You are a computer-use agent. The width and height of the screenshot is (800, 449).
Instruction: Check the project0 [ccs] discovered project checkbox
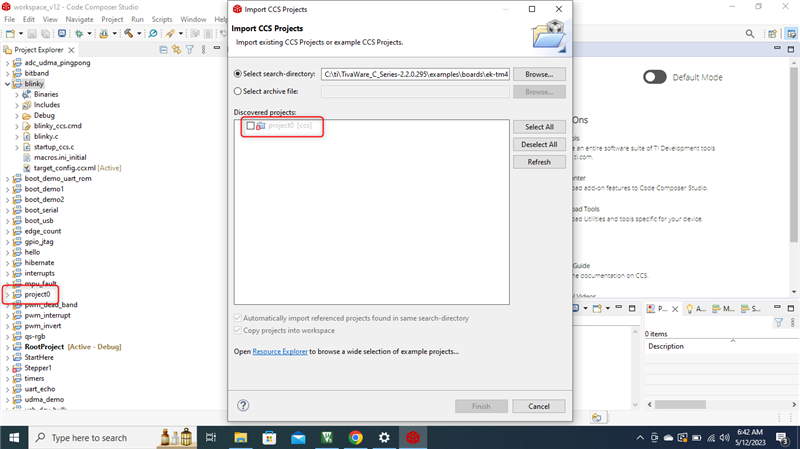pyautogui.click(x=250, y=126)
